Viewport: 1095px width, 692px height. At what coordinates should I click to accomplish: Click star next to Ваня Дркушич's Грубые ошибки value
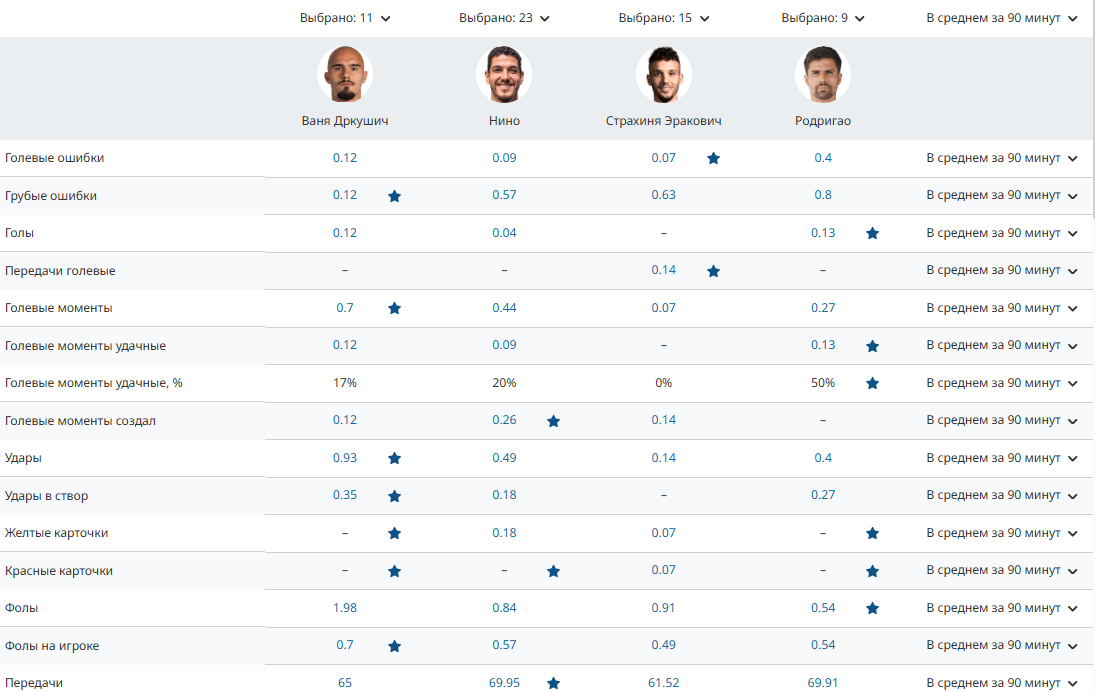394,196
